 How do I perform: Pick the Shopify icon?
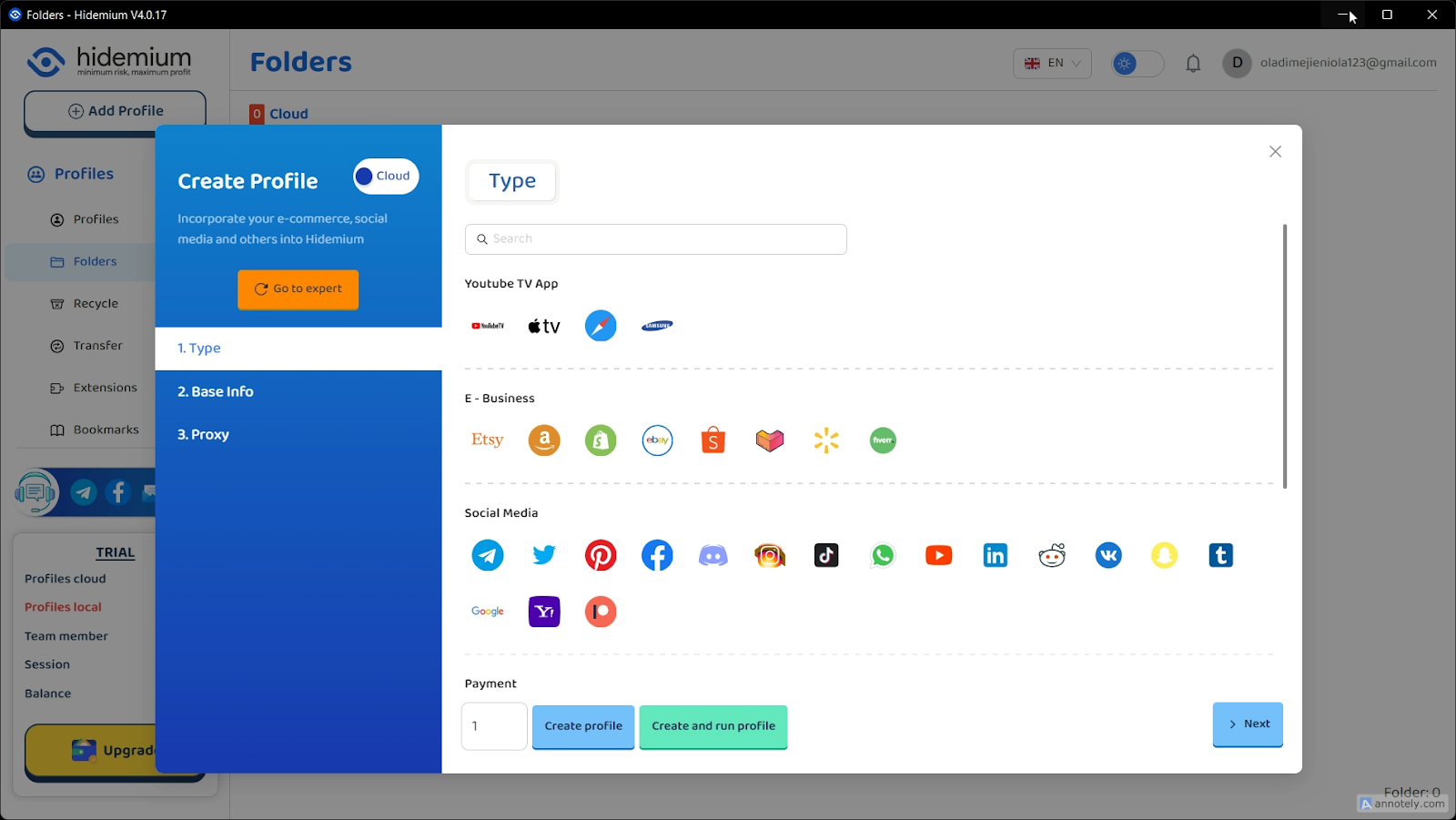[x=601, y=440]
